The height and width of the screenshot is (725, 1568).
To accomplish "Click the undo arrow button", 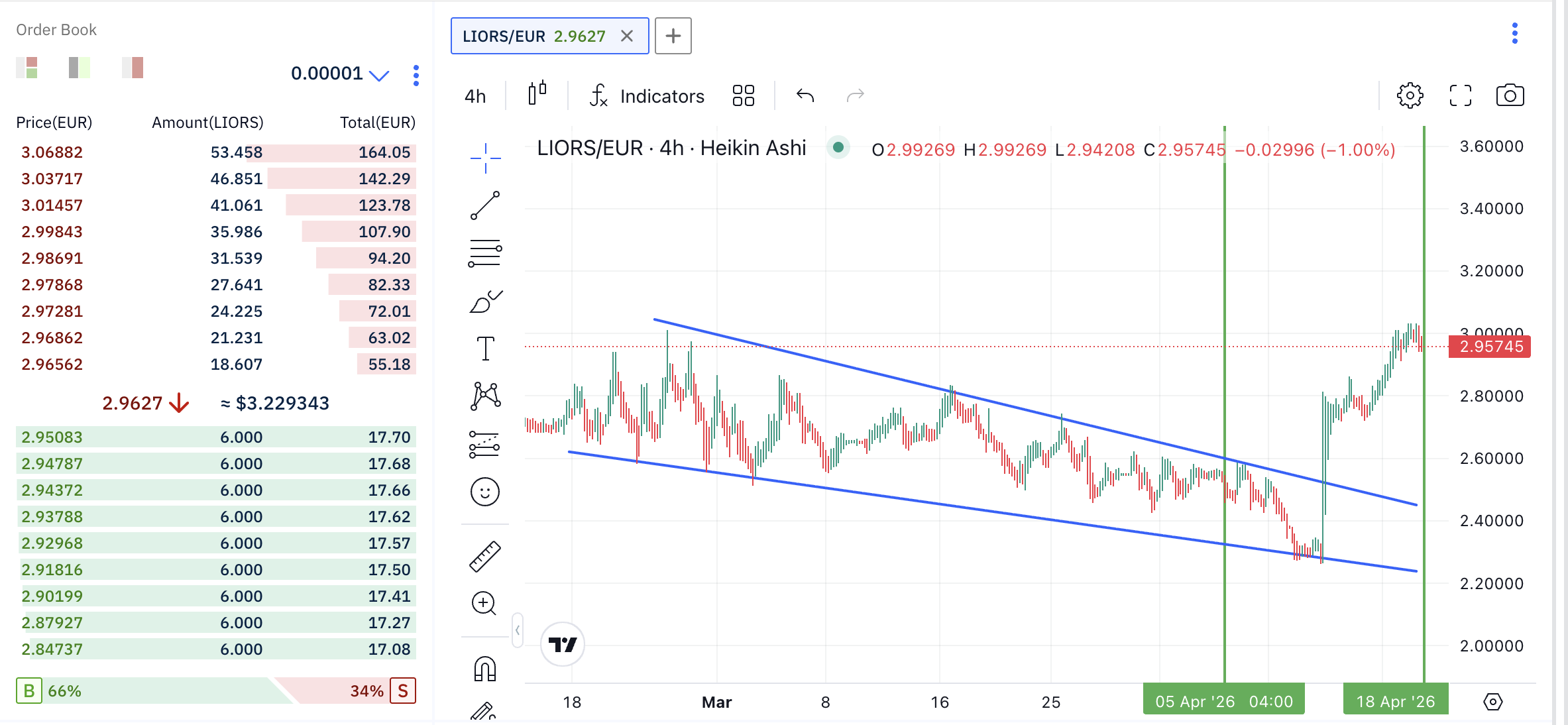I will pyautogui.click(x=805, y=95).
